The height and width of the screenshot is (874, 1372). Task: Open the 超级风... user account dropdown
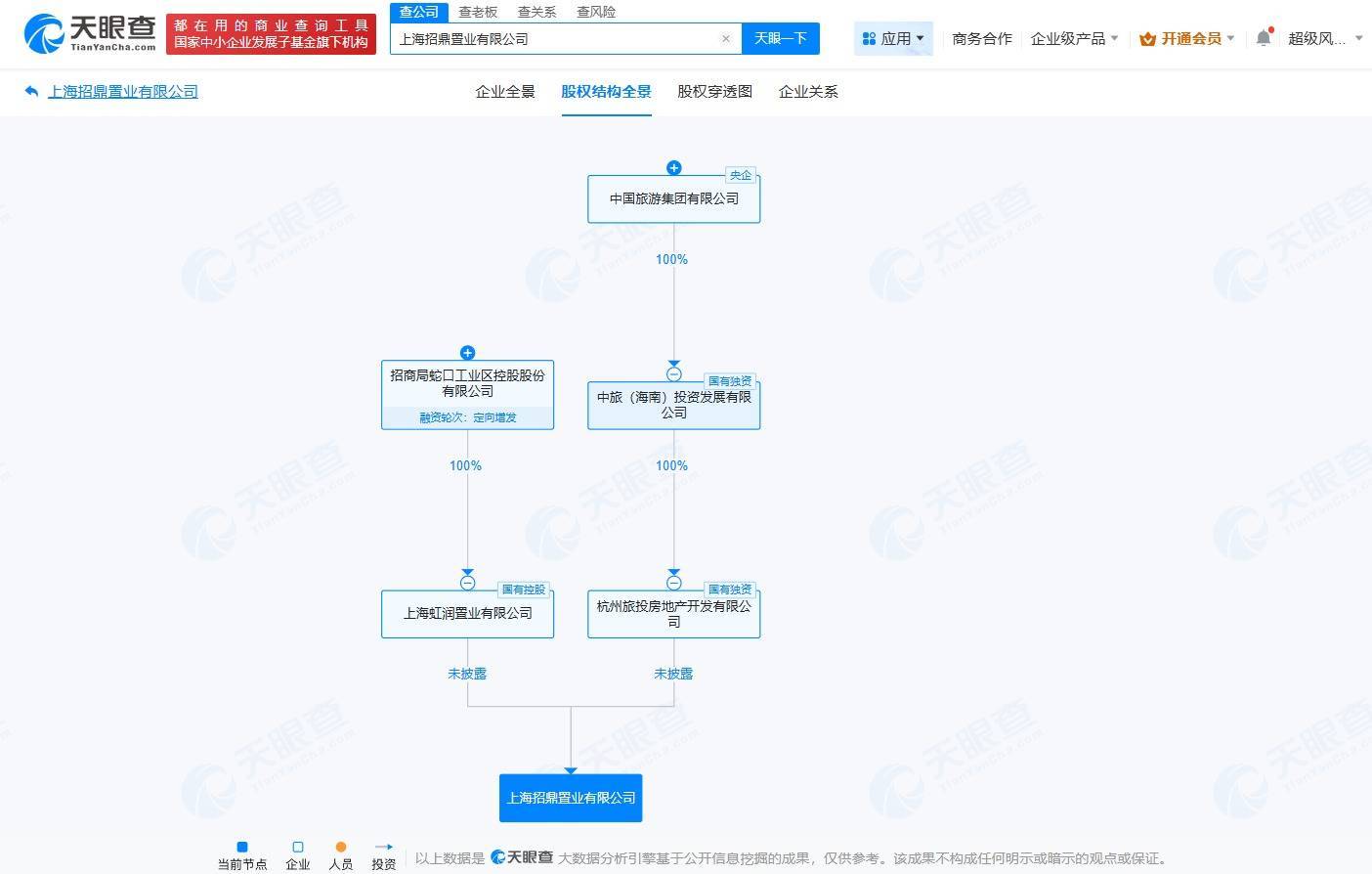point(1325,38)
